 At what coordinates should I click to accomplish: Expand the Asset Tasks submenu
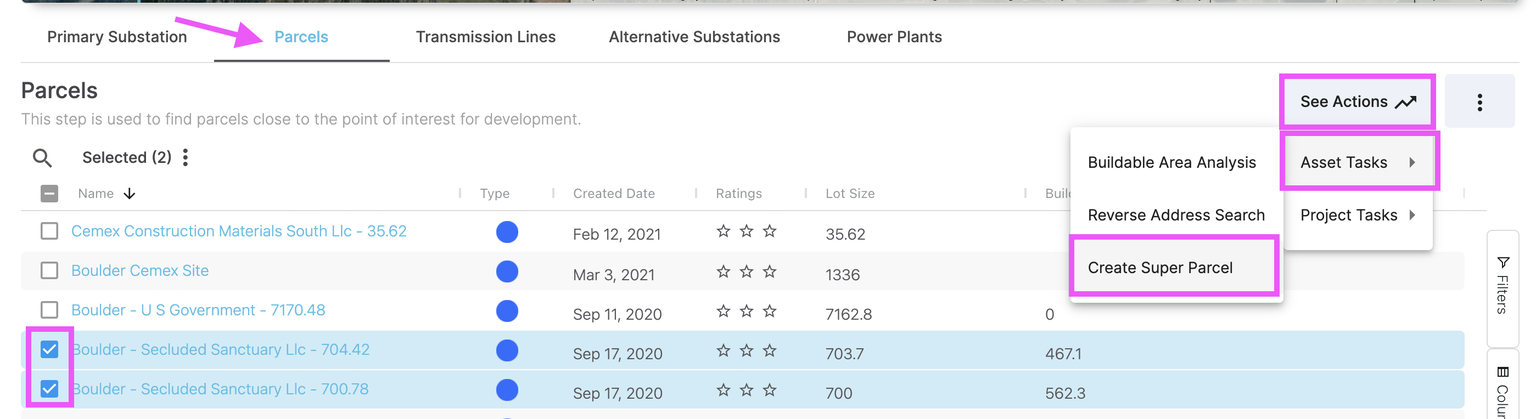1358,162
